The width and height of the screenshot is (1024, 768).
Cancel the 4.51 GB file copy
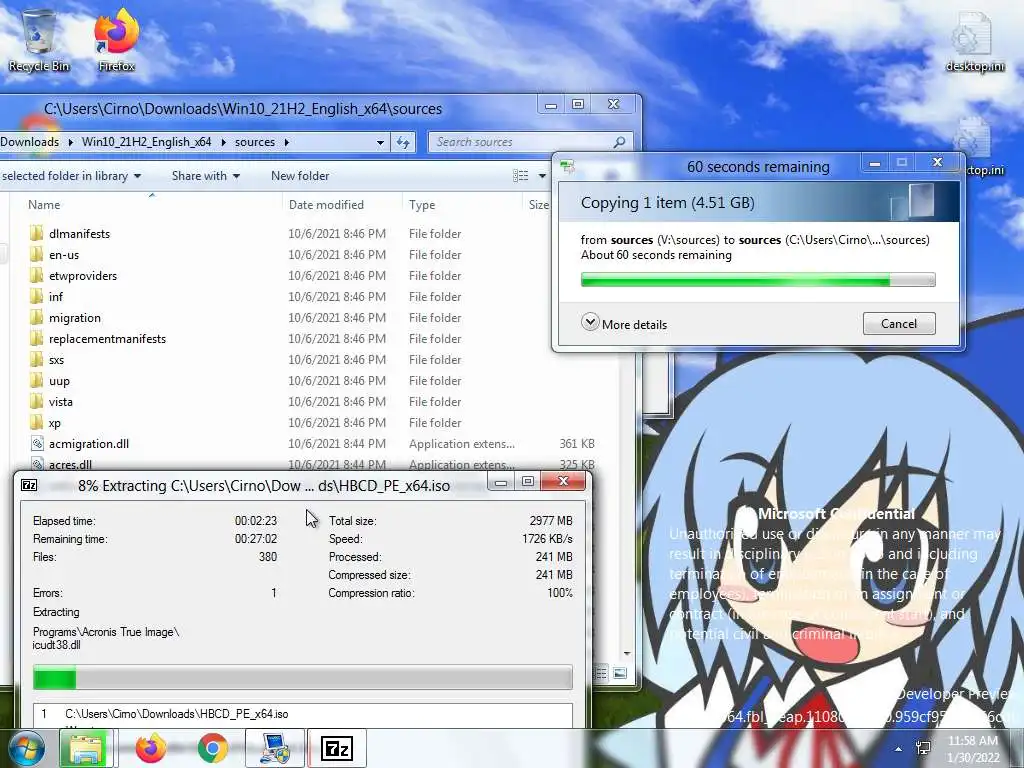(899, 323)
